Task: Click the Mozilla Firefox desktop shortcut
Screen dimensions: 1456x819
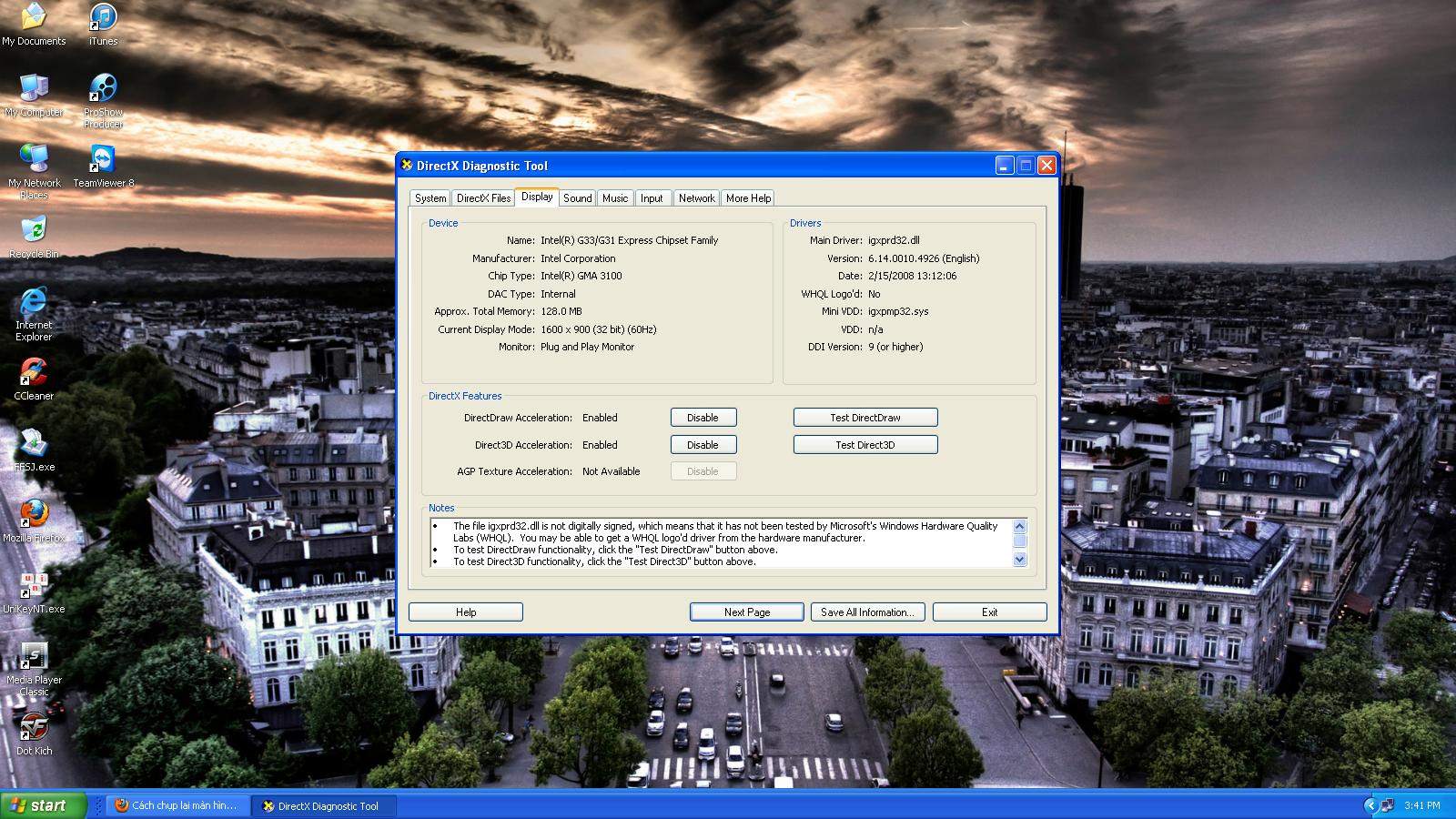Action: [x=34, y=515]
